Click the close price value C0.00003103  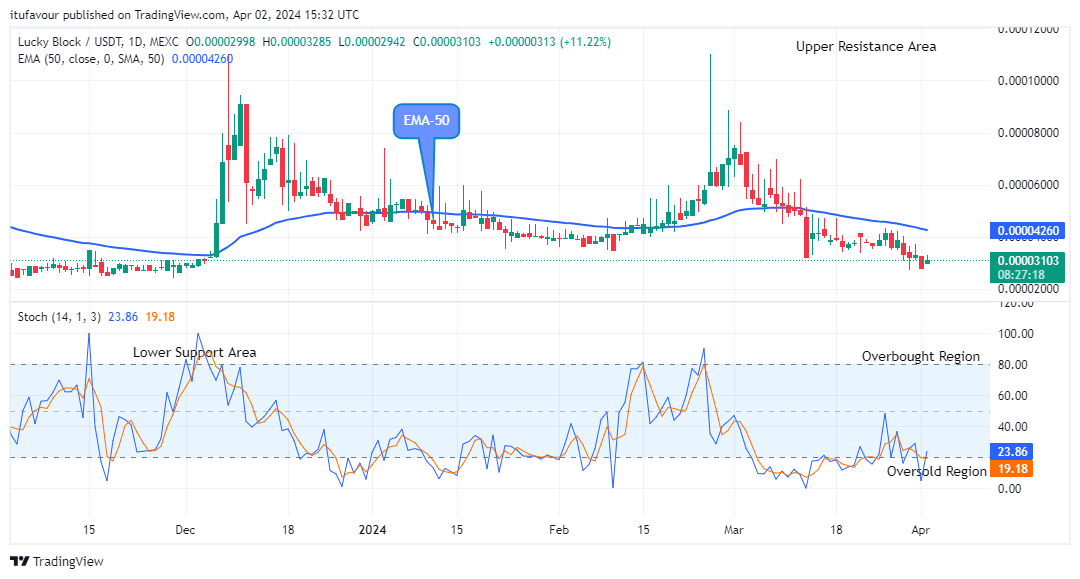[447, 42]
